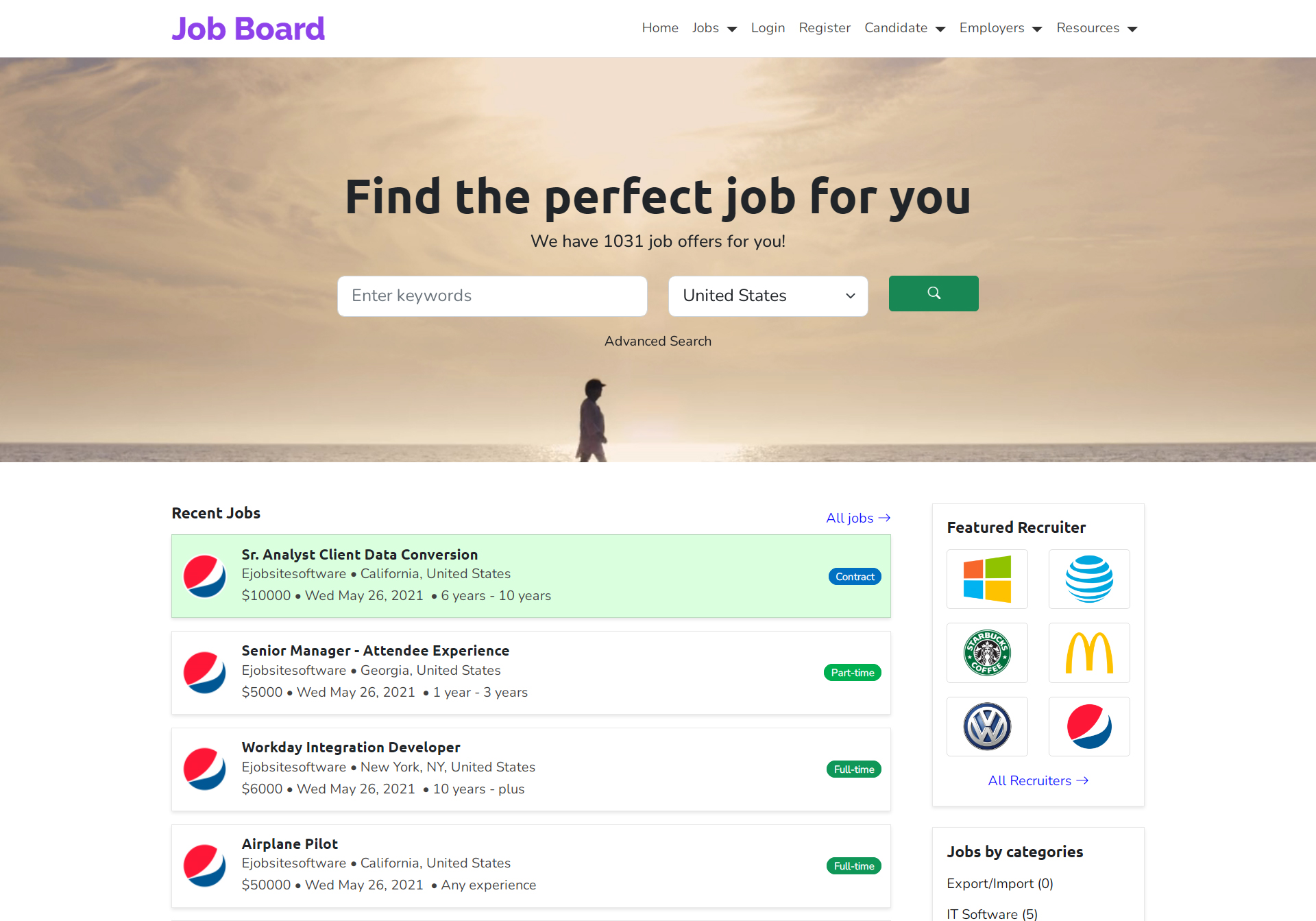
Task: Click the Volkswagen recruiter logo
Action: pyautogui.click(x=987, y=726)
